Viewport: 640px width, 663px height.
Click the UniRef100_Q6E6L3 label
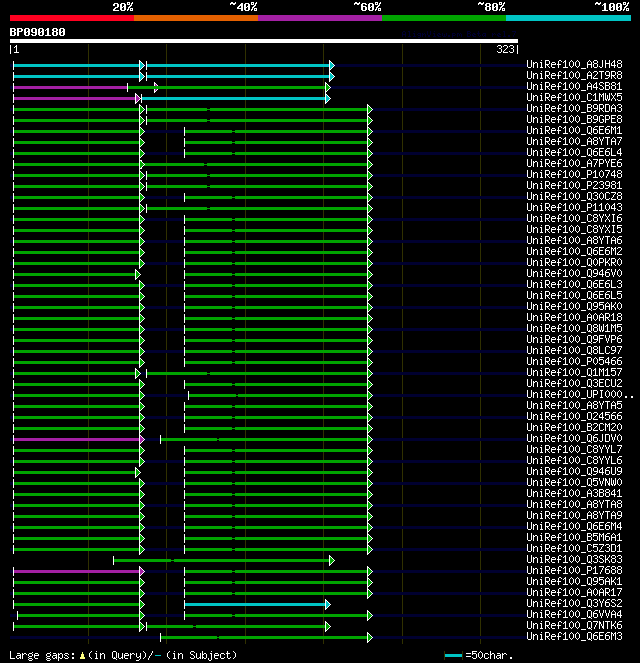click(x=574, y=284)
